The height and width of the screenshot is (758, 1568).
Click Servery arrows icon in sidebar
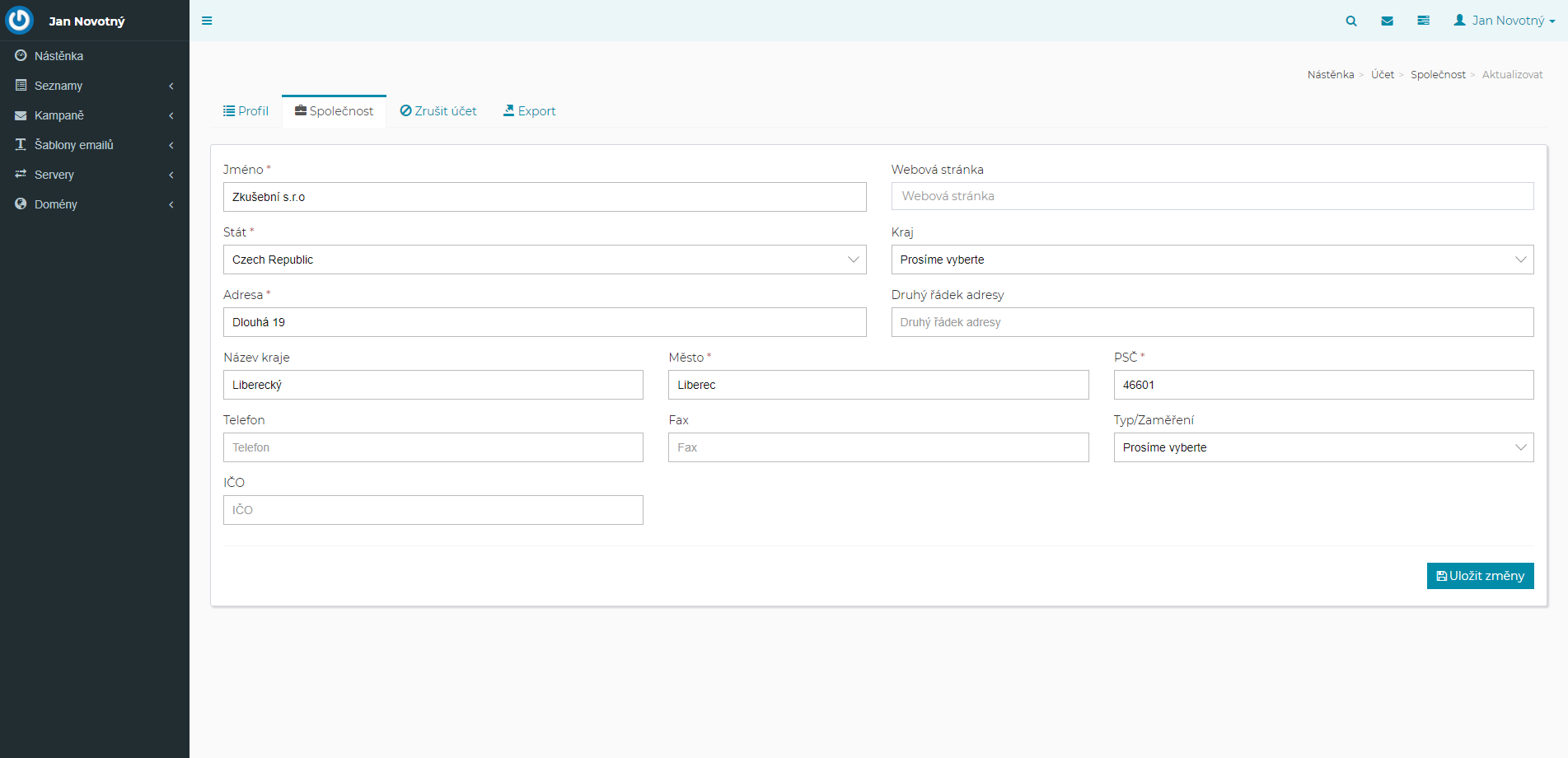[x=21, y=174]
